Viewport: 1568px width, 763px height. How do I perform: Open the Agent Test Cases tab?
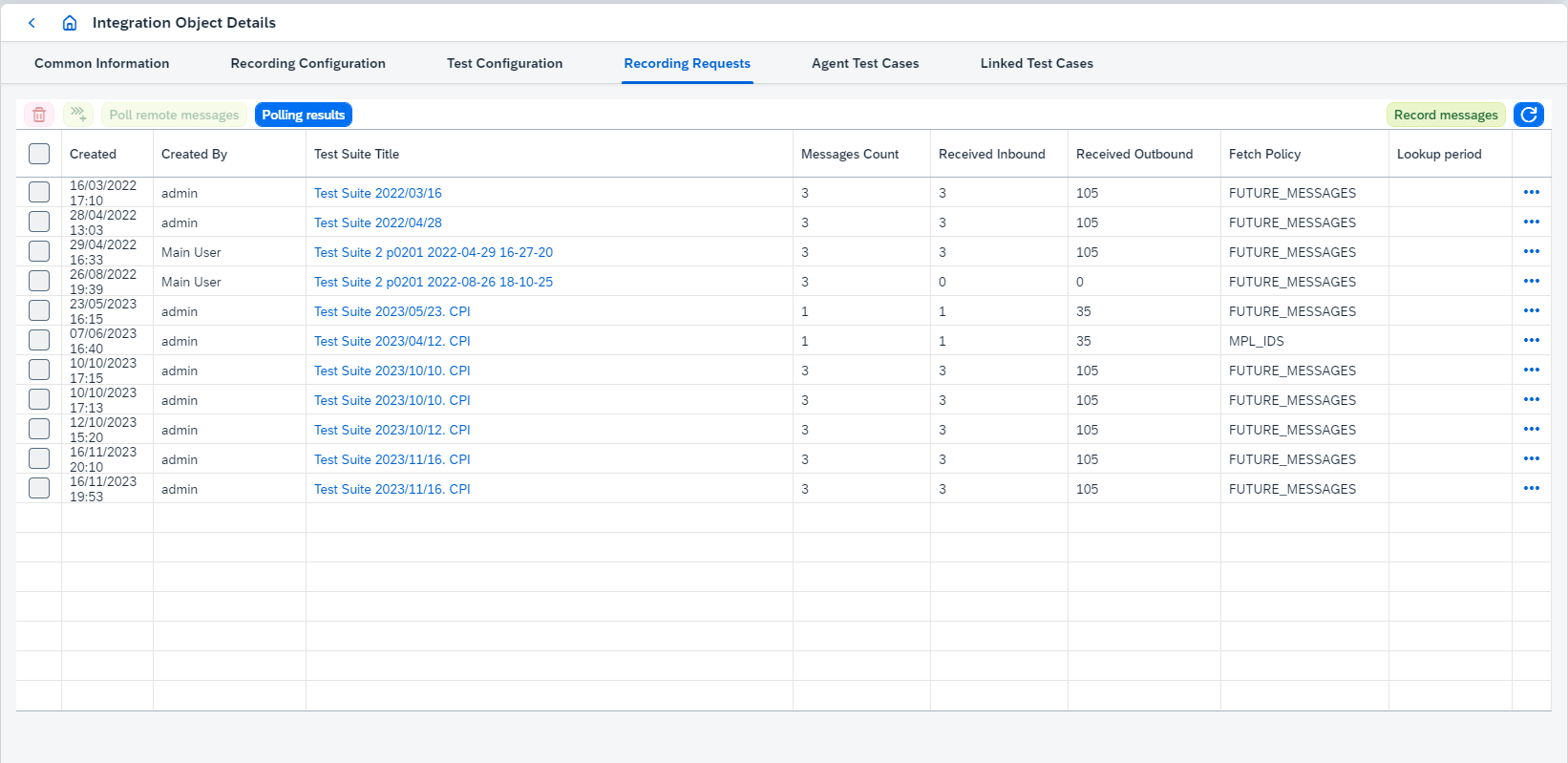[x=865, y=63]
